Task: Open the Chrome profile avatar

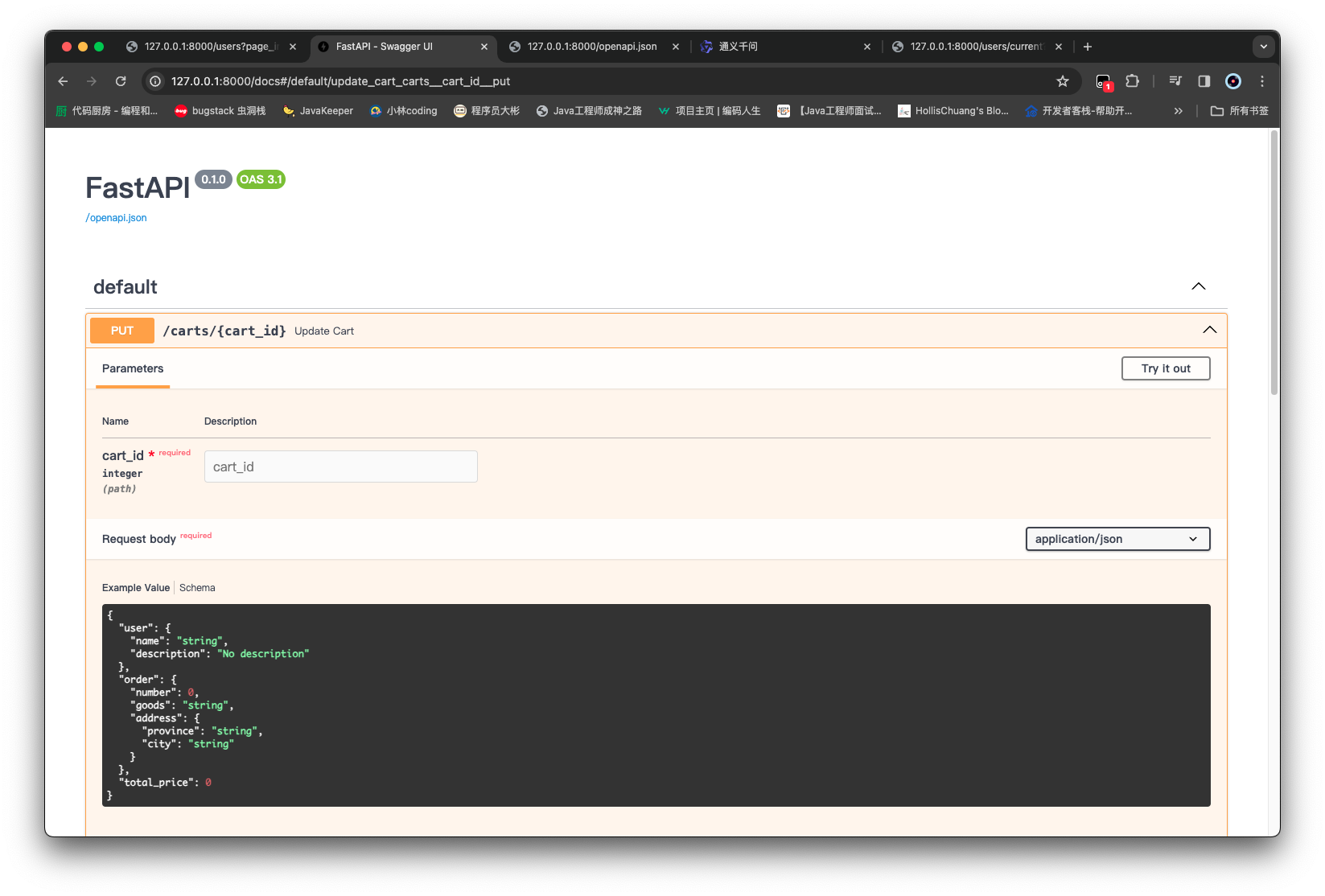Action: pos(1233,81)
